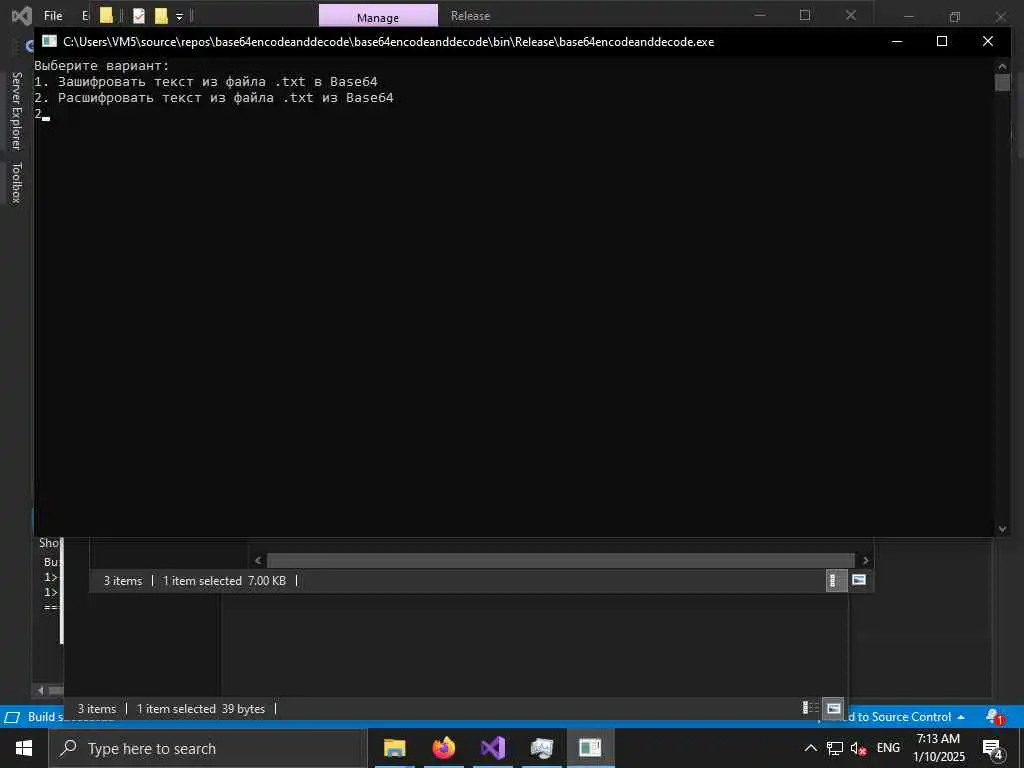Click left arrow of Output panel scrollbar
Image resolution: width=1024 pixels, height=768 pixels.
click(40, 690)
